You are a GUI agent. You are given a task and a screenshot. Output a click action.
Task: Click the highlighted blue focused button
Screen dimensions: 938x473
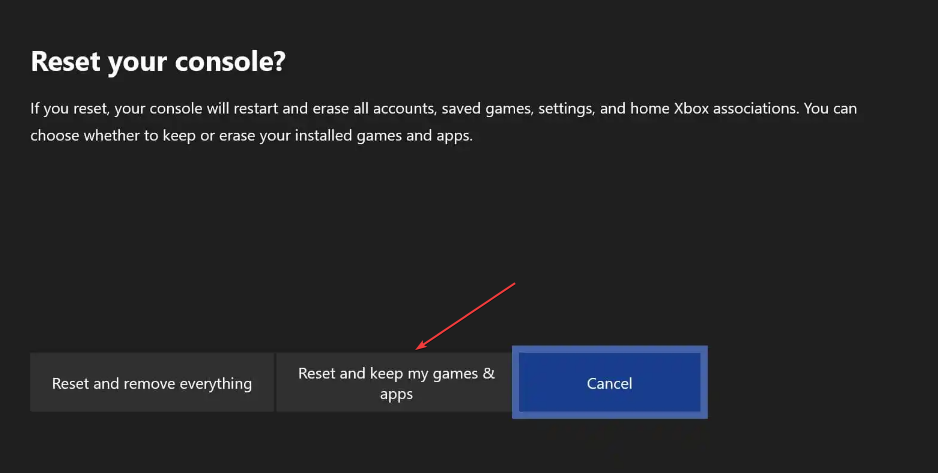(x=610, y=382)
